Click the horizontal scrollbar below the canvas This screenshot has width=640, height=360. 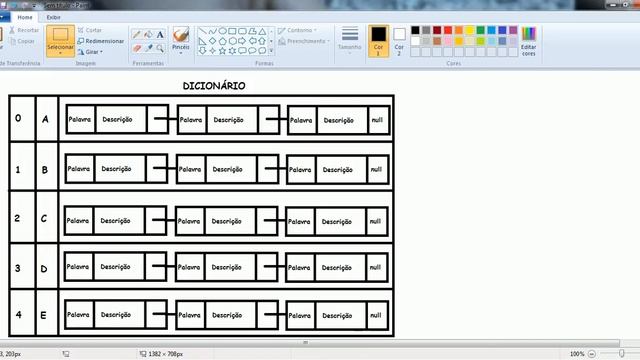[309, 342]
